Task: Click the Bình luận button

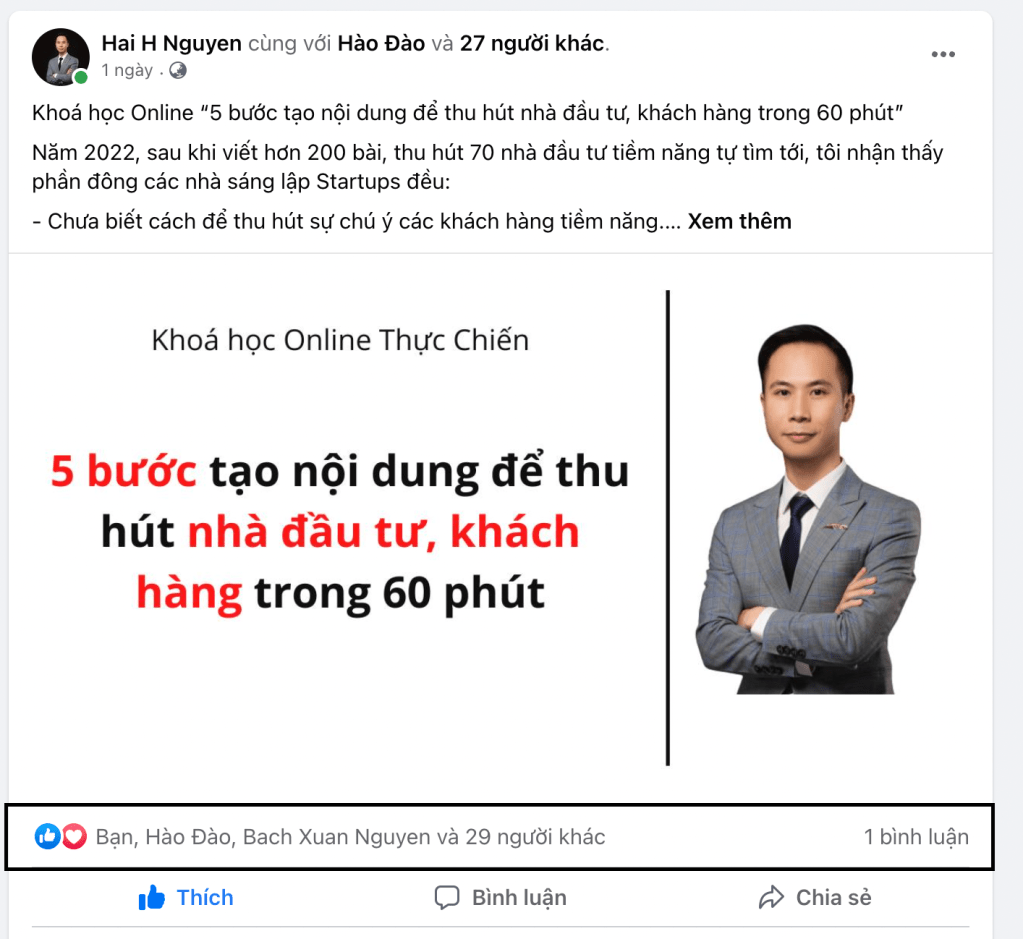Action: (500, 897)
